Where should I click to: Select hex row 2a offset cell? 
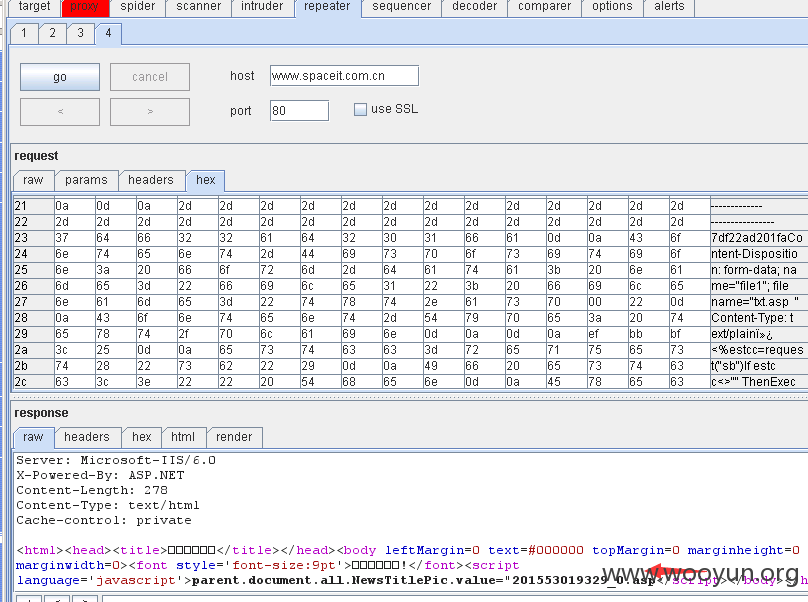[x=34, y=350]
